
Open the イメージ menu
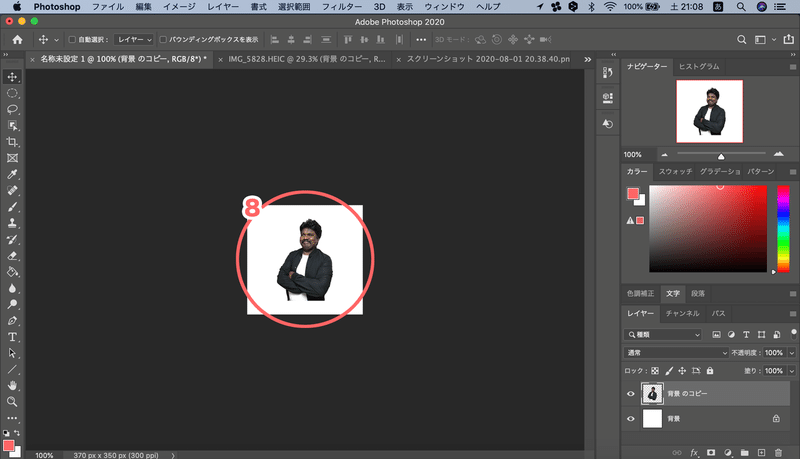179,7
